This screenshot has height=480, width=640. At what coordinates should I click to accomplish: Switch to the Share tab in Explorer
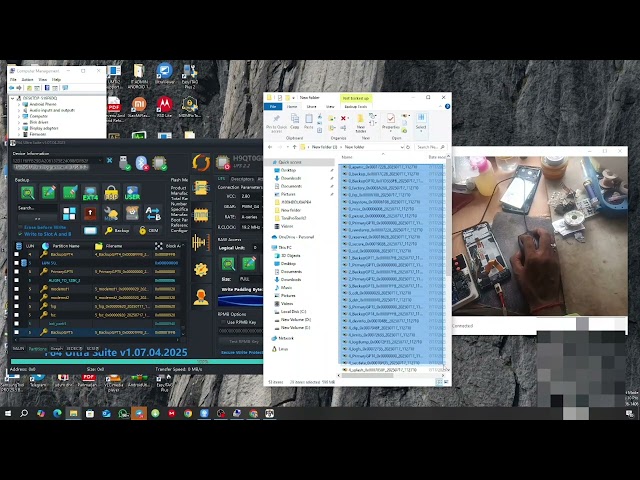[x=311, y=107]
